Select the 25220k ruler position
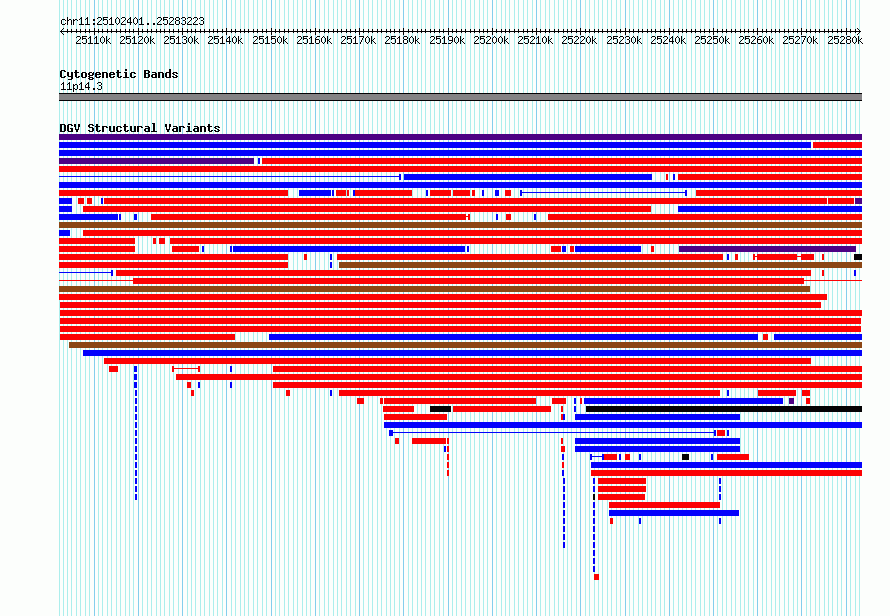The image size is (890, 616). (579, 40)
